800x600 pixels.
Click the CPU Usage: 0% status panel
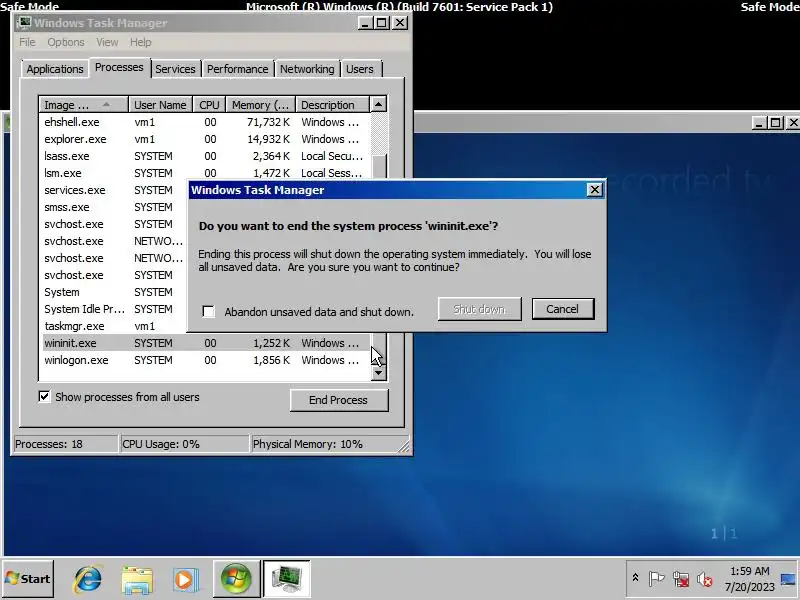click(185, 444)
